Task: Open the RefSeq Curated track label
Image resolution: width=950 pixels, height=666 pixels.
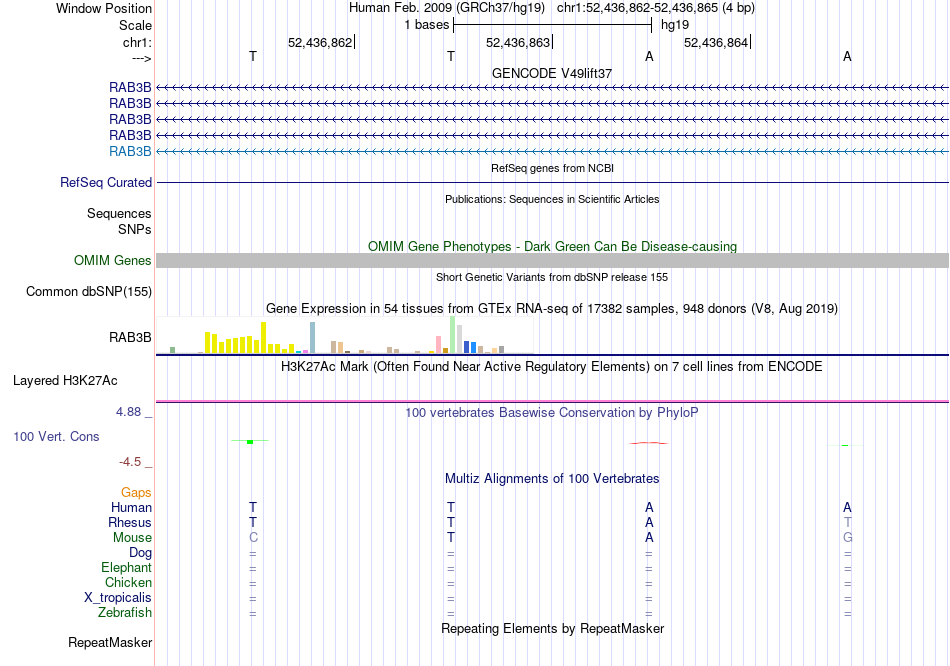Action: pos(106,182)
